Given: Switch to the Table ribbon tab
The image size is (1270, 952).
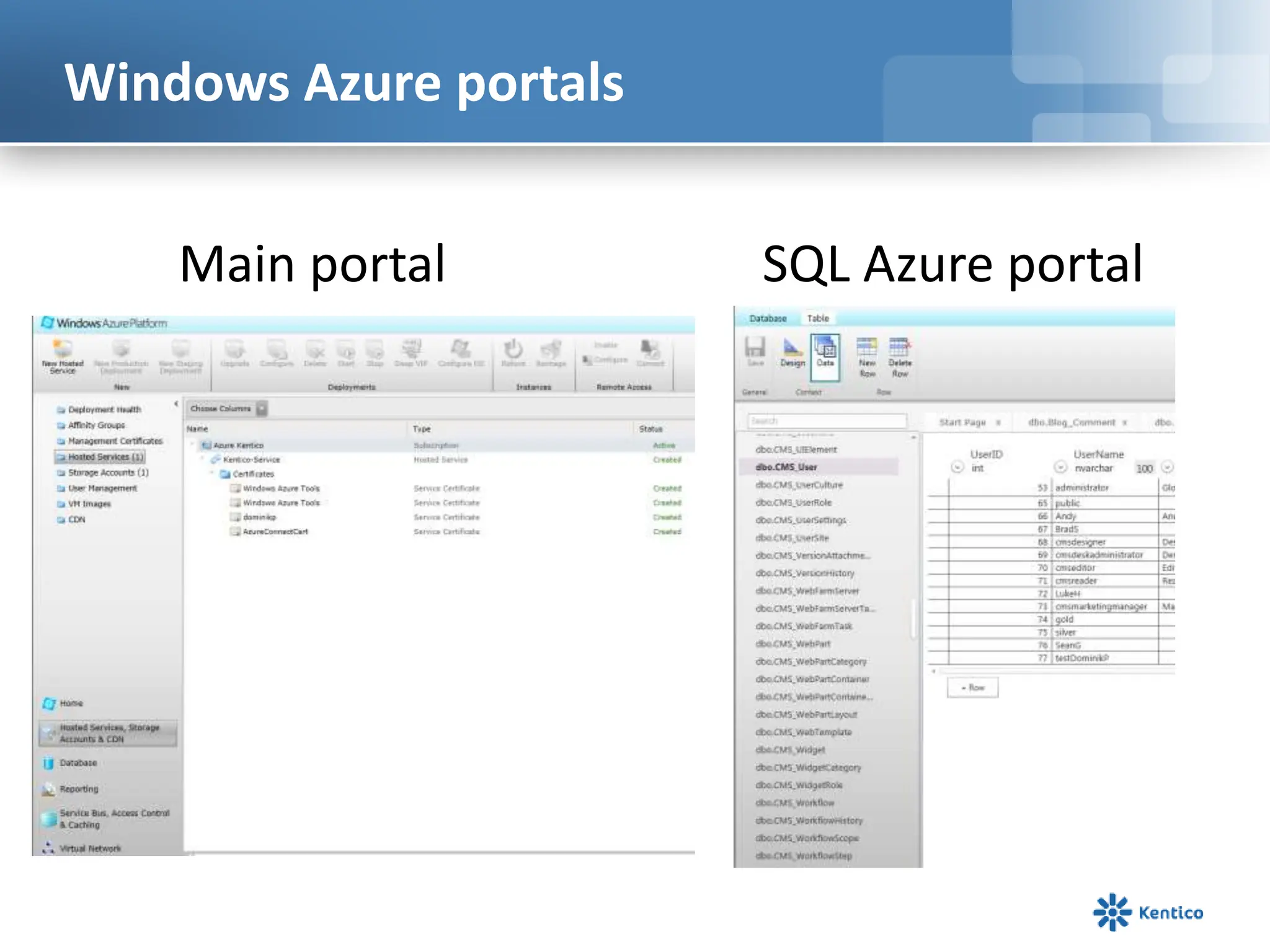Looking at the screenshot, I should point(818,319).
